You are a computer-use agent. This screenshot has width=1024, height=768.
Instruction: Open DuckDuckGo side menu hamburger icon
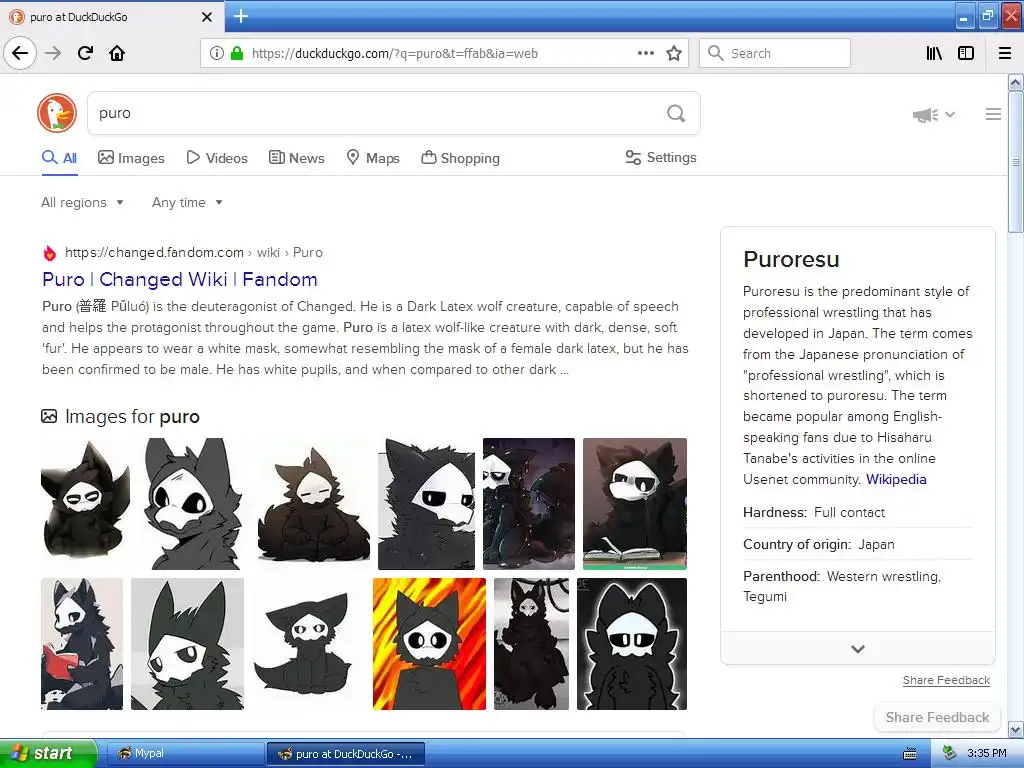993,114
